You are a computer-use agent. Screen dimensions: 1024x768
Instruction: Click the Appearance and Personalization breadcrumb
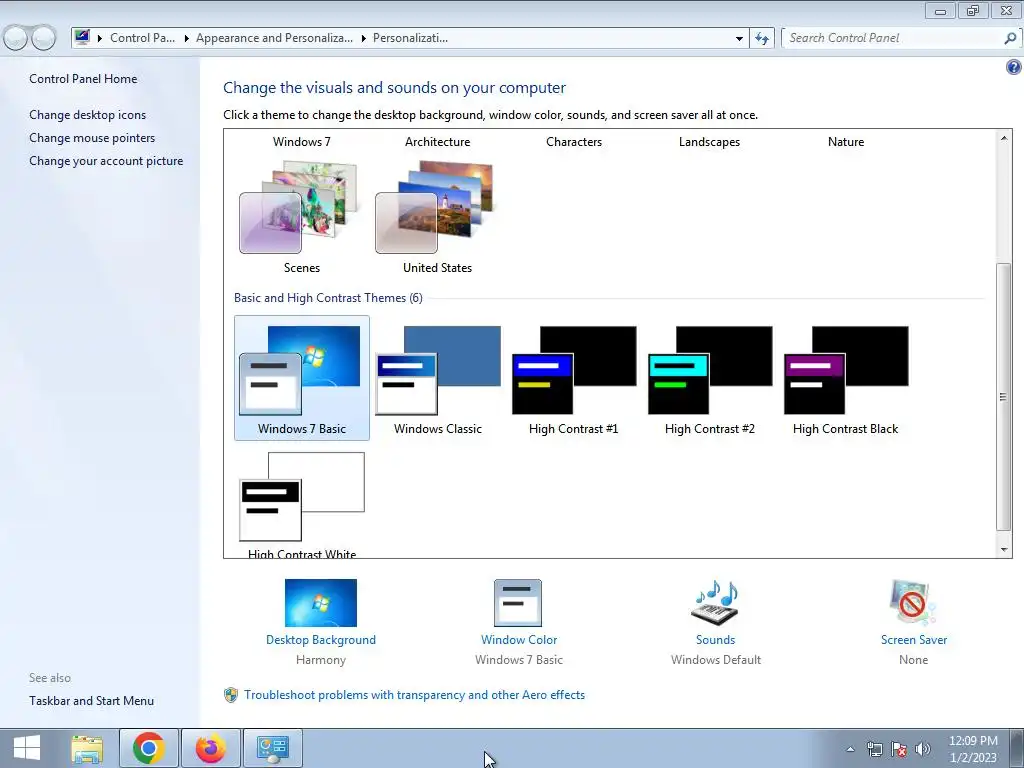coord(274,38)
